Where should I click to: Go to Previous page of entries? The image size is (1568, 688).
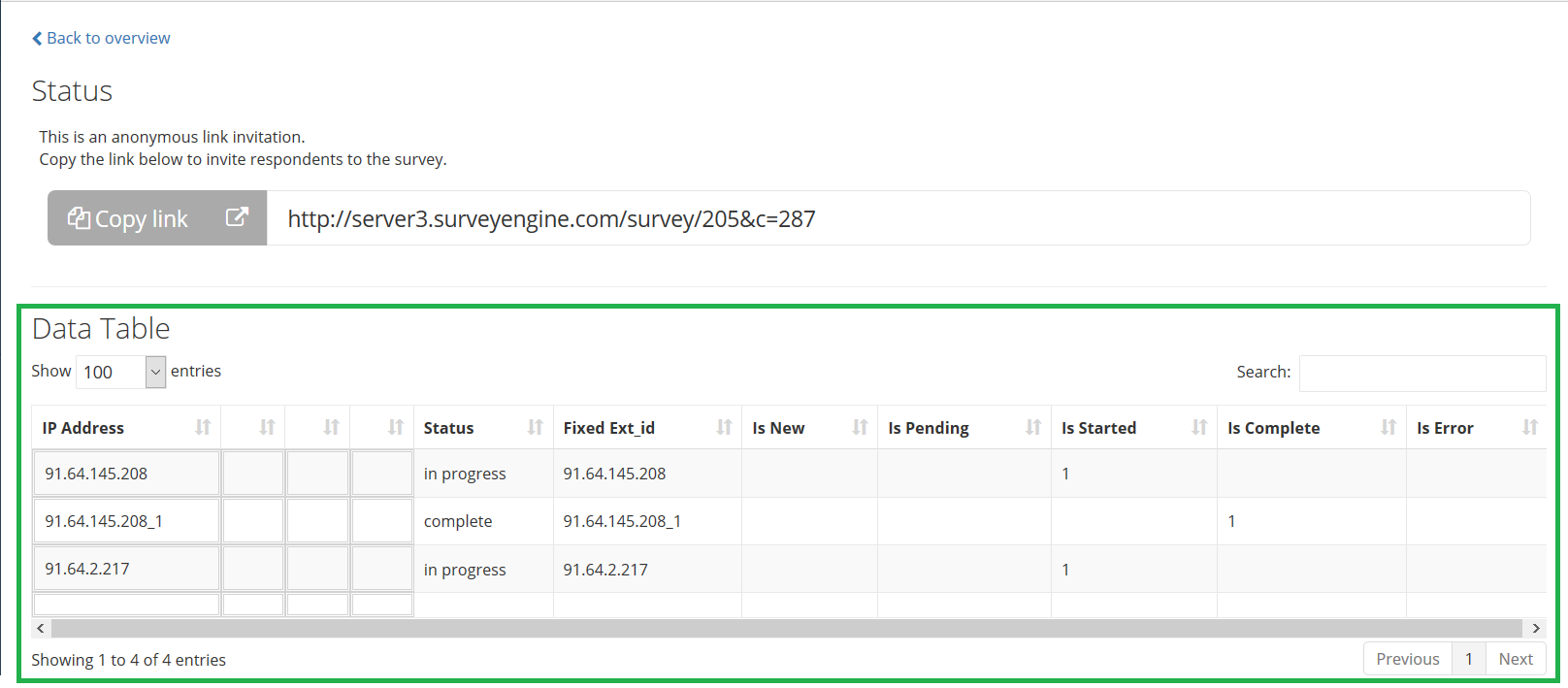tap(1407, 659)
